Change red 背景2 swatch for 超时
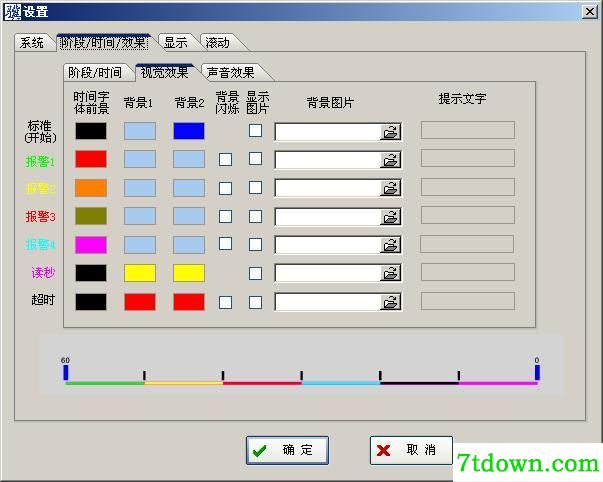Viewport: 603px width, 482px height. point(189,302)
